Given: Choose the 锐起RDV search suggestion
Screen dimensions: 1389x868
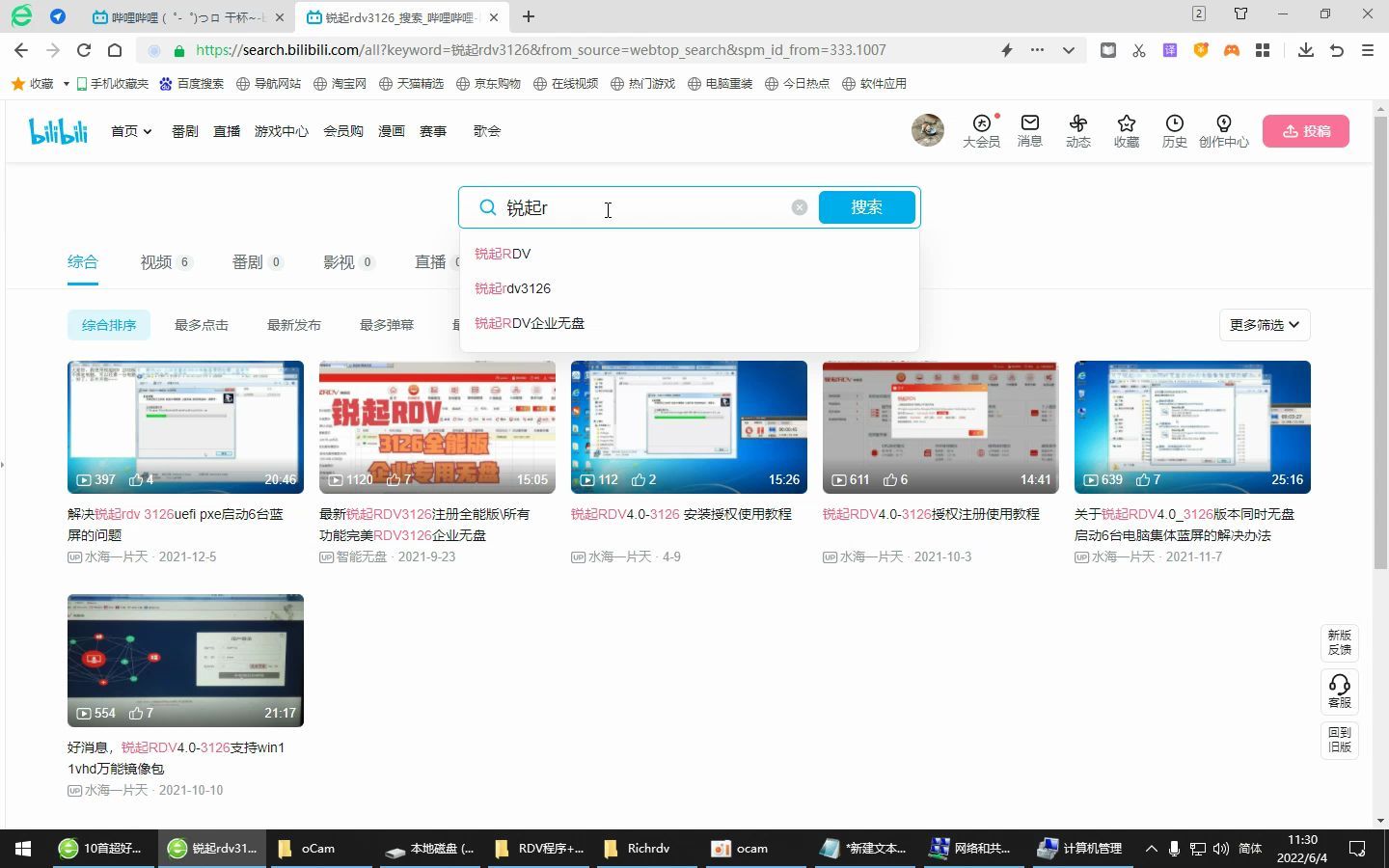Looking at the screenshot, I should pyautogui.click(x=503, y=254).
